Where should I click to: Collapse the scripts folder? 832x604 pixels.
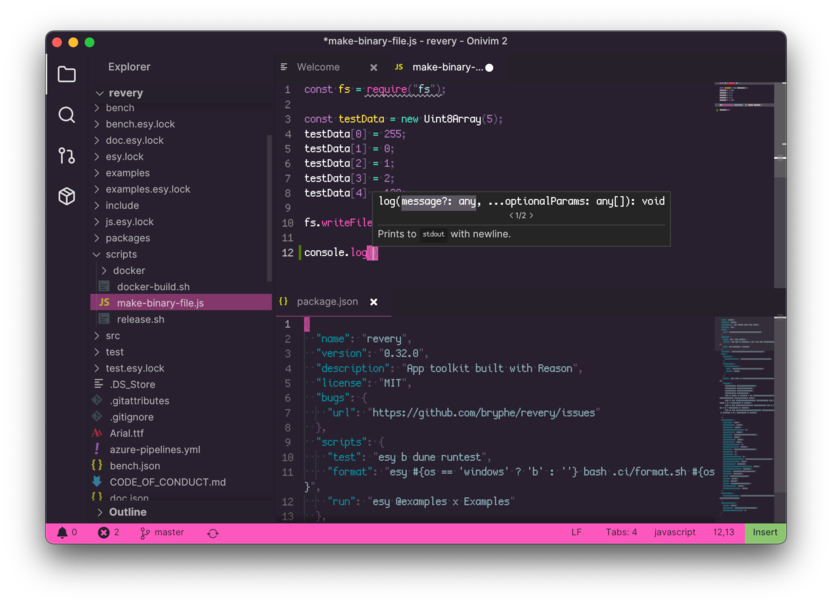[97, 254]
